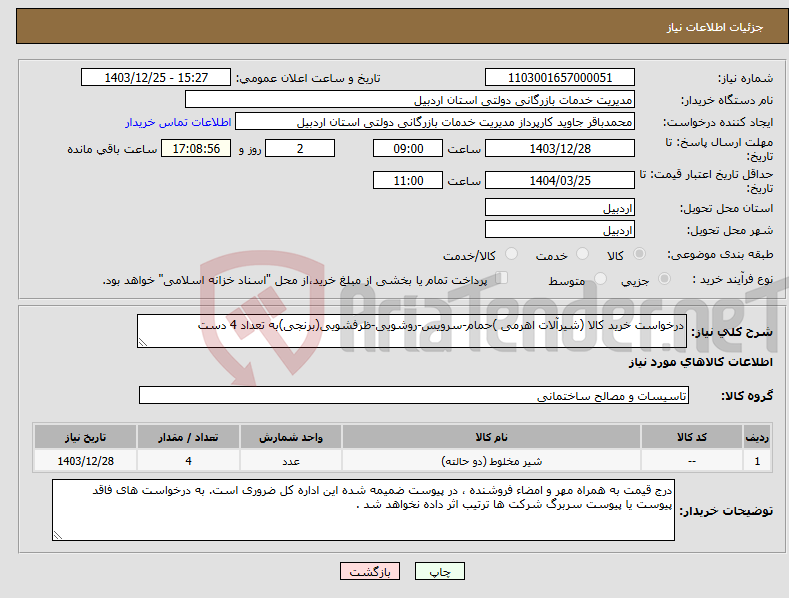Screen dimensions: 789x598
Task: Click the remaining time 17:08:56 field
Action: [196, 148]
